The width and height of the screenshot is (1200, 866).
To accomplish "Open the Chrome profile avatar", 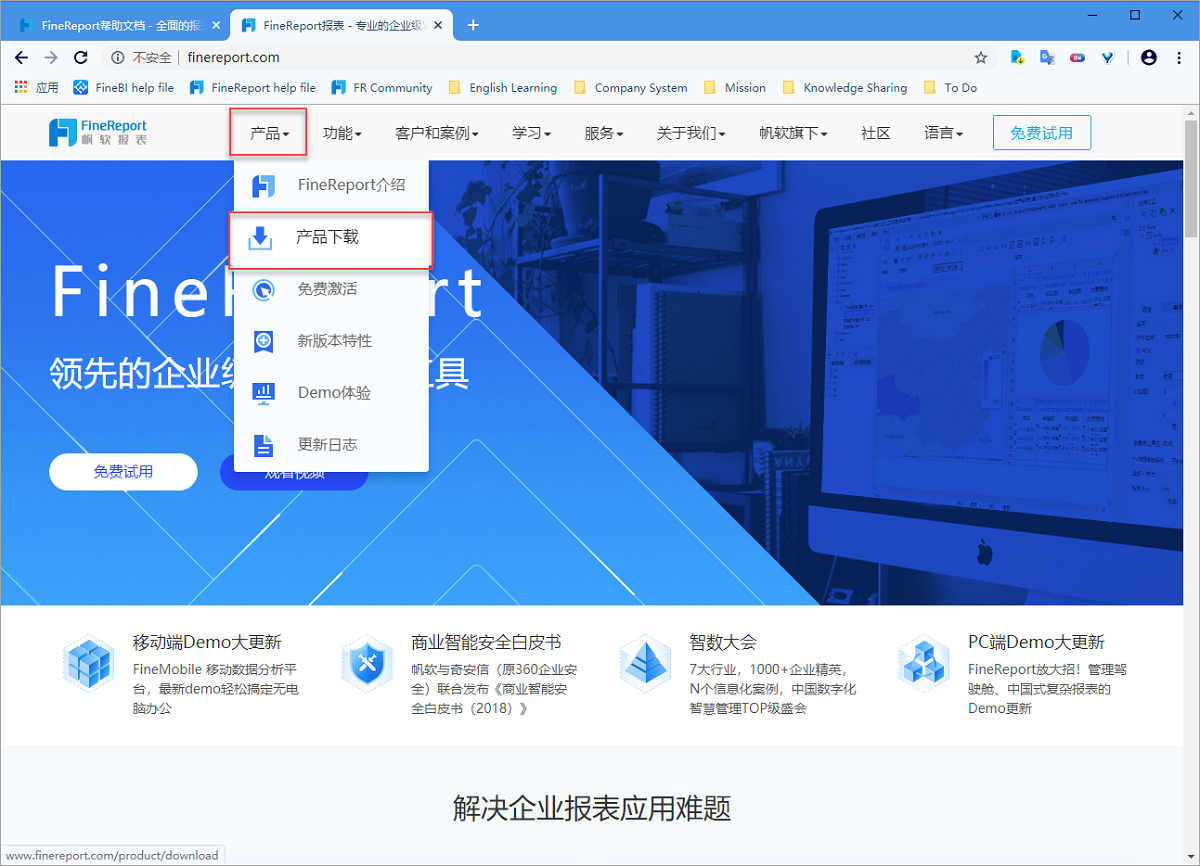I will pos(1148,58).
